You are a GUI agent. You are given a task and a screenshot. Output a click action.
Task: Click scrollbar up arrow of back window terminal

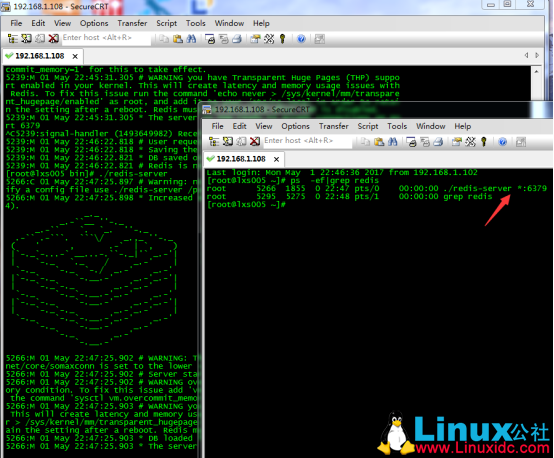(x=536, y=71)
